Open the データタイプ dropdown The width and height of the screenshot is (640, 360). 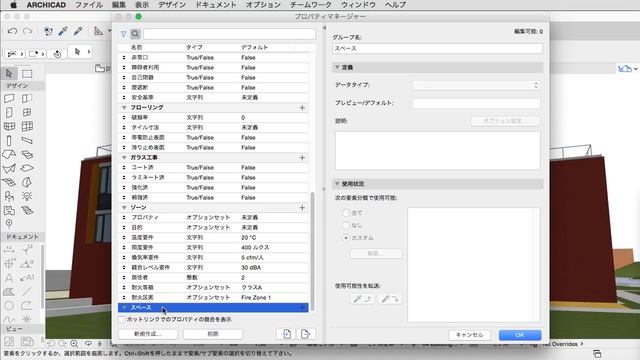tap(476, 85)
